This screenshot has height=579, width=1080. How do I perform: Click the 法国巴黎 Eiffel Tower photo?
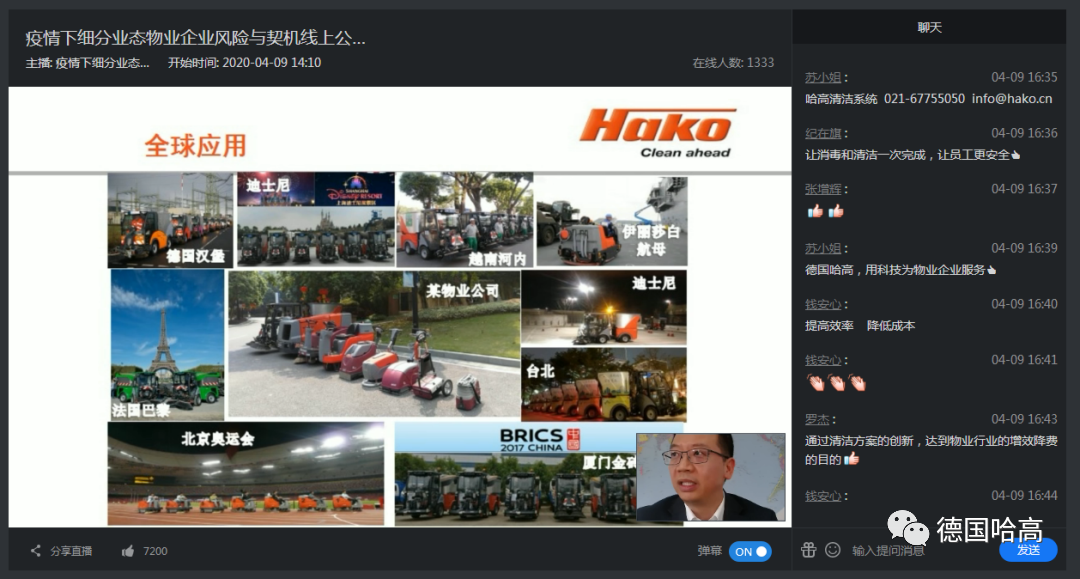pos(167,345)
